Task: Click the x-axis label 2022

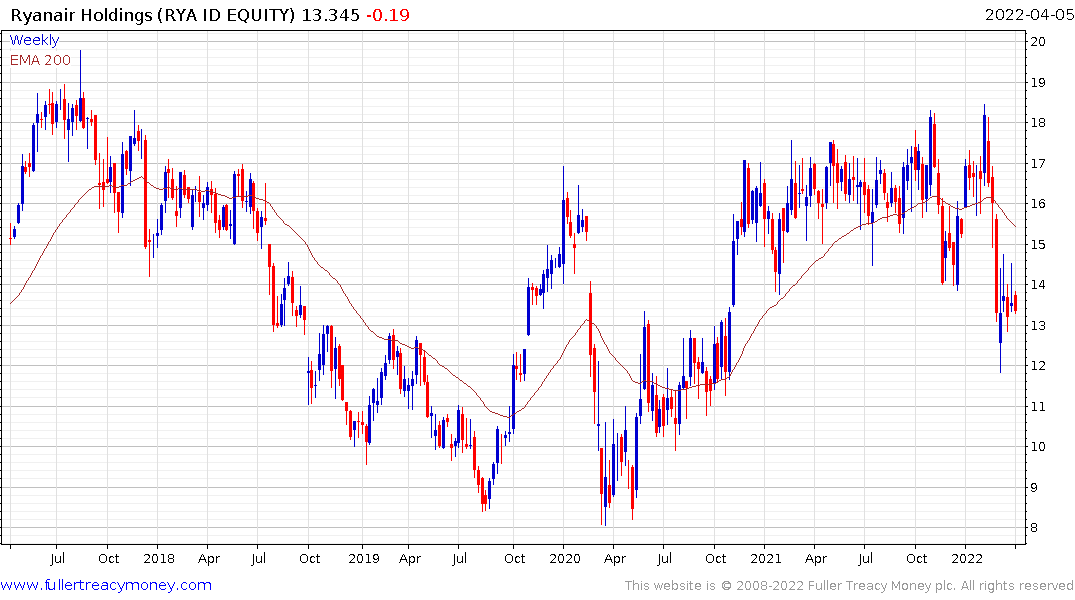Action: click(967, 558)
